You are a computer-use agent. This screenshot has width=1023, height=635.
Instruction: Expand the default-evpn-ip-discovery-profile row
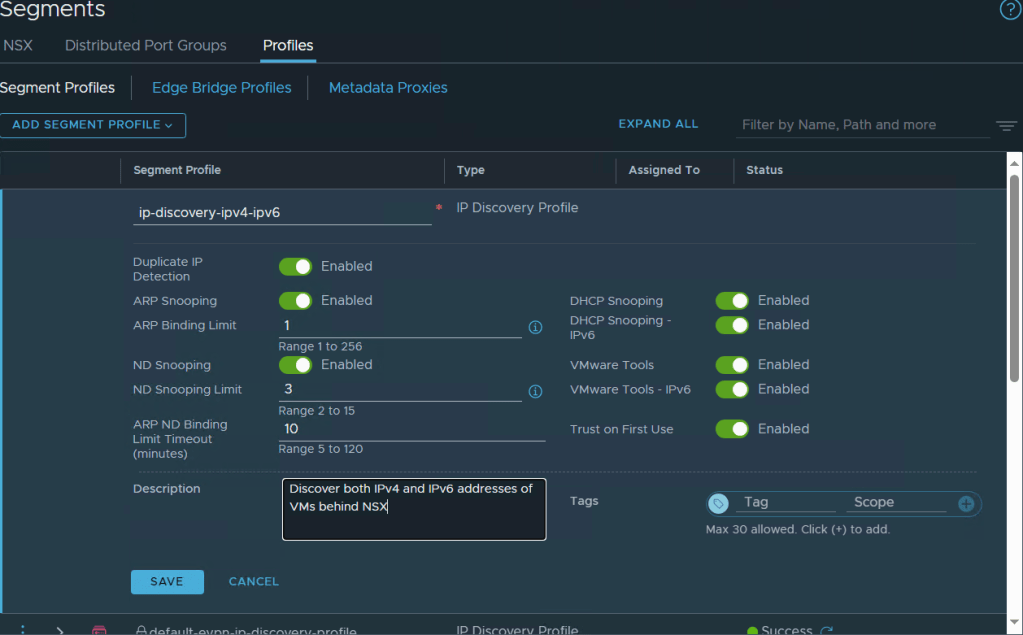coord(60,630)
